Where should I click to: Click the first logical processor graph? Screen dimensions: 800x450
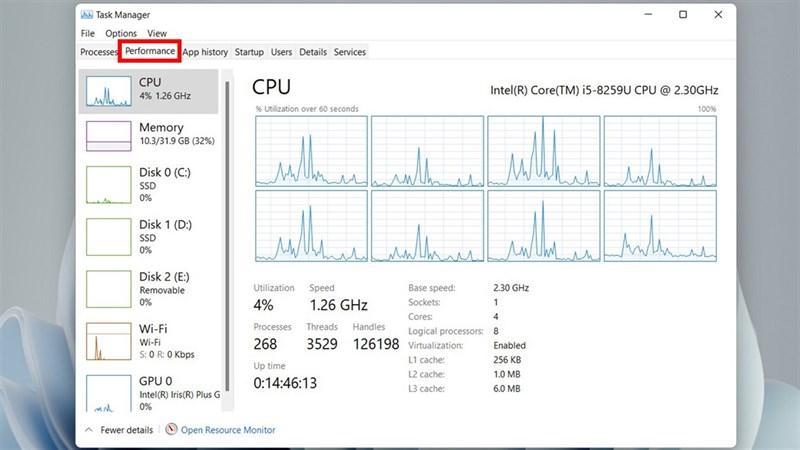point(311,151)
